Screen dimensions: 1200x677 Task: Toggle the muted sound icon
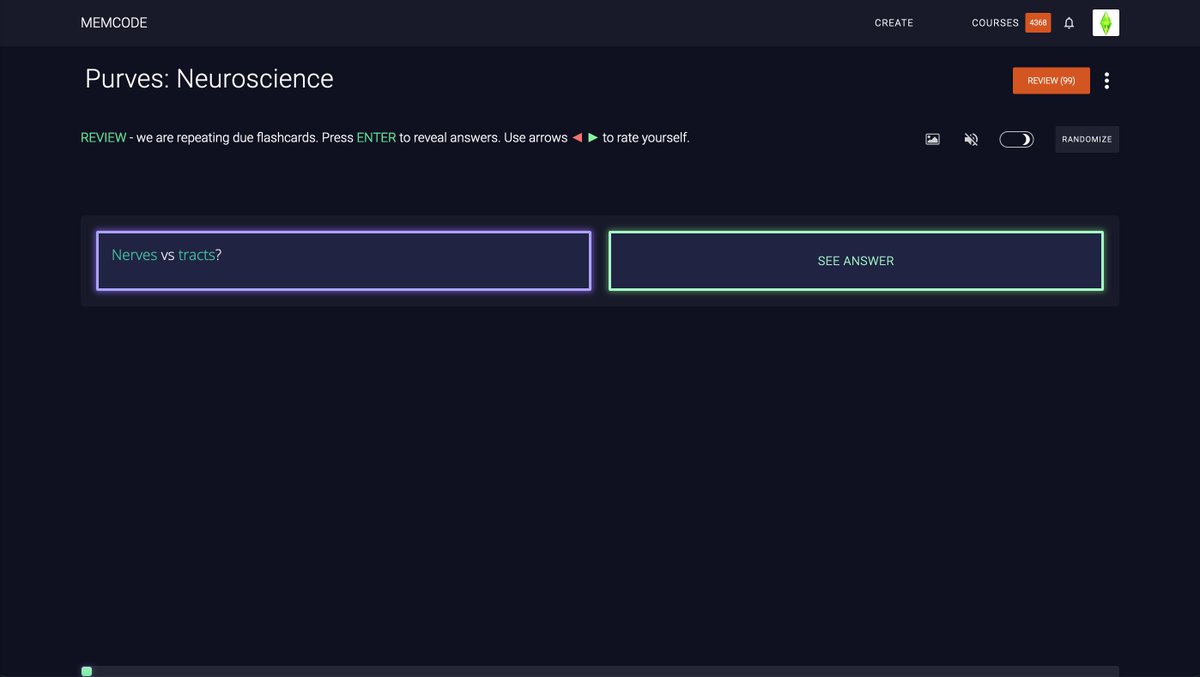click(971, 139)
